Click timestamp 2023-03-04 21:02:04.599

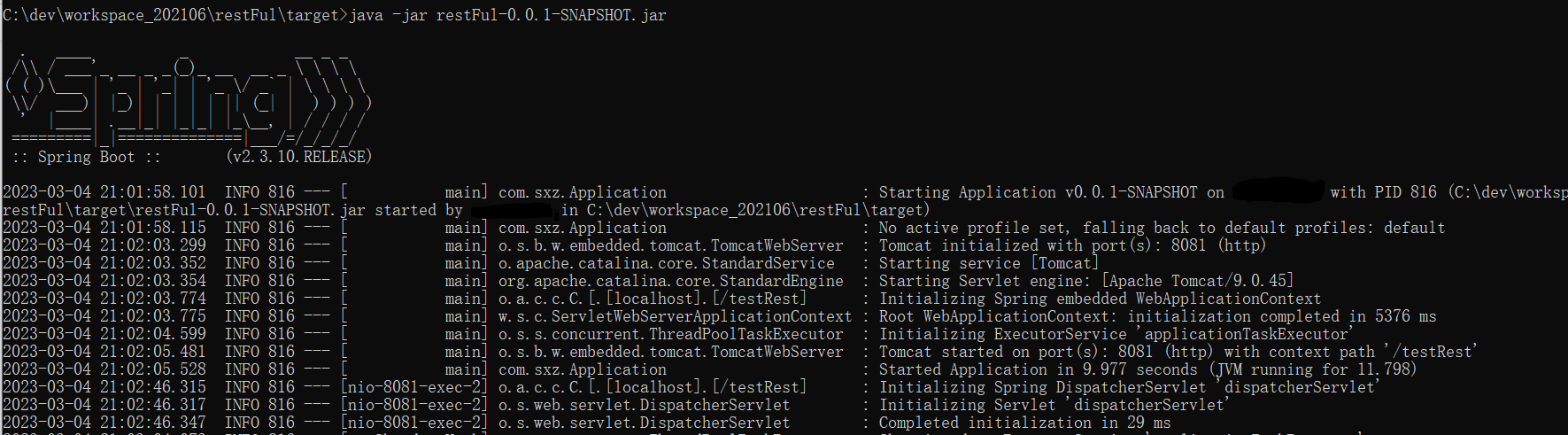104,334
